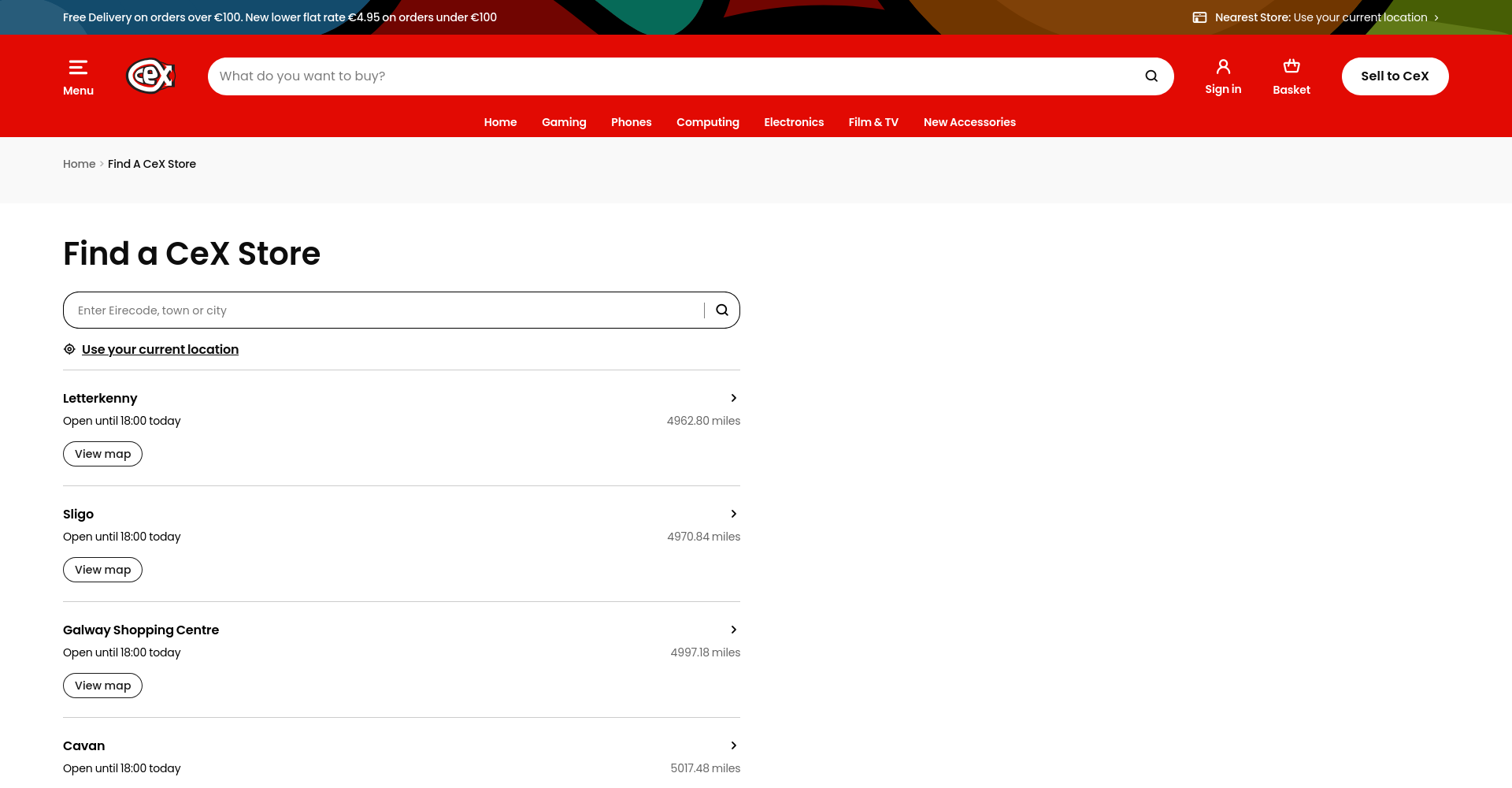Screen dimensions: 1512x788
Task: Open Sign in account icon
Action: point(1223,67)
